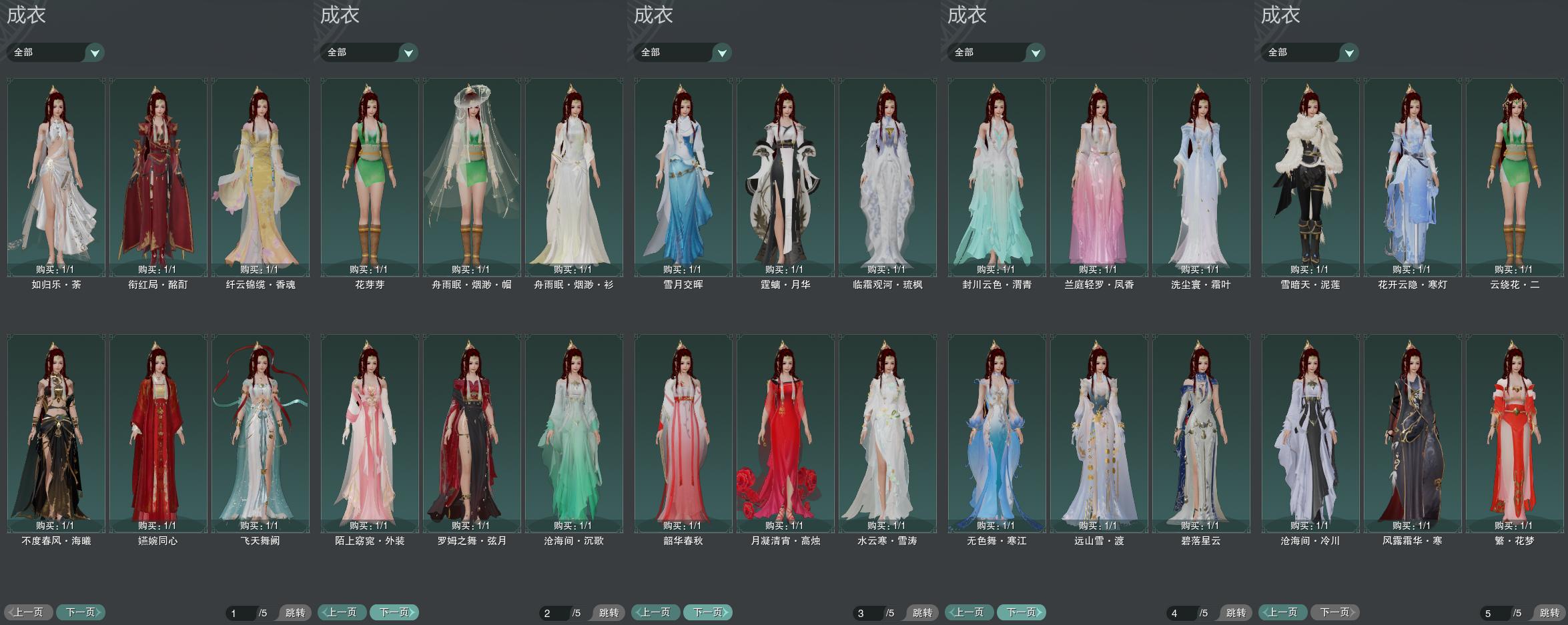Click 上一页 in the page 5 panel
Screen dimensions: 1568x625
1283,612
